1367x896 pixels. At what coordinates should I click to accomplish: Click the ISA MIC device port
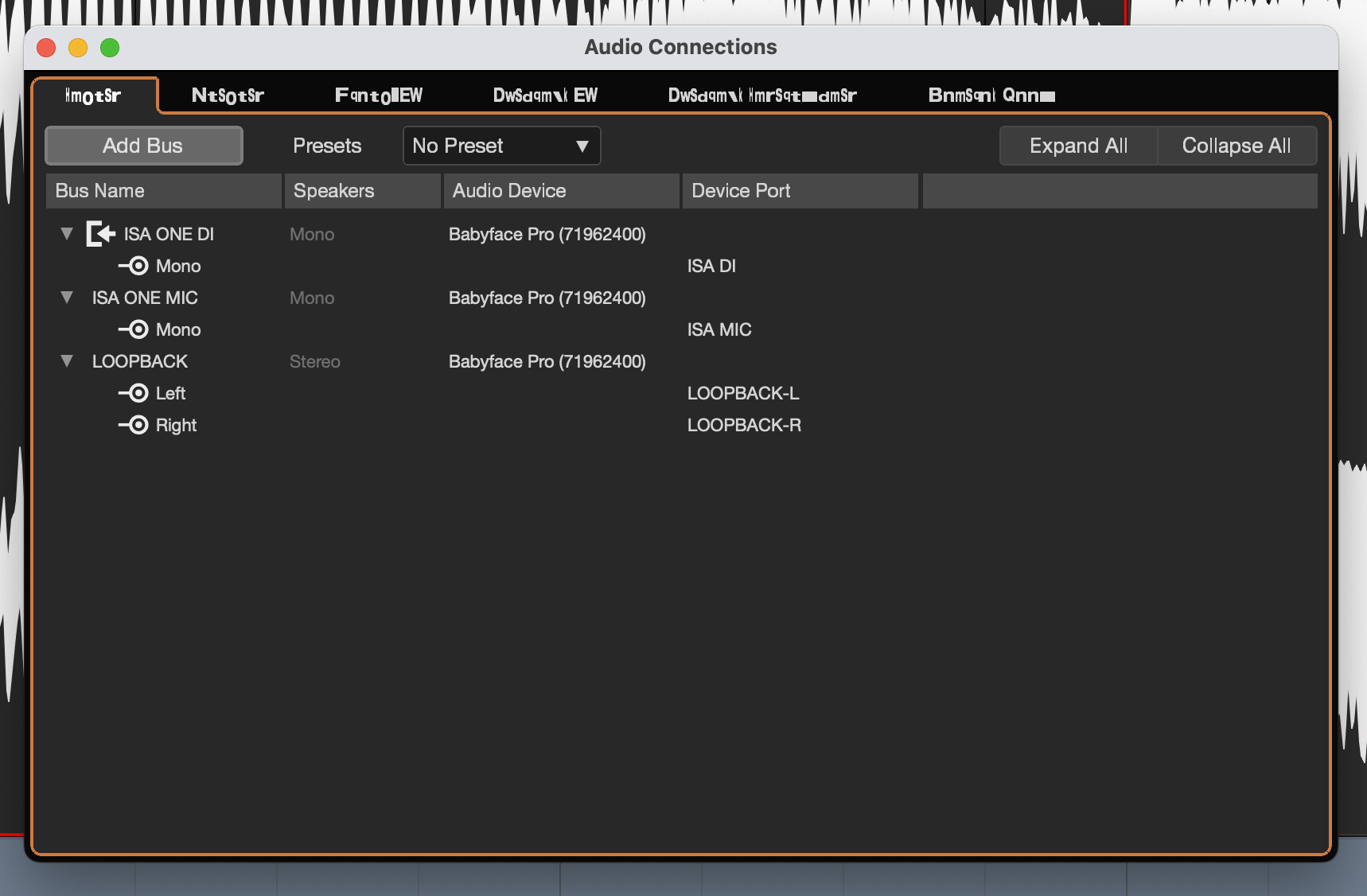tap(719, 329)
